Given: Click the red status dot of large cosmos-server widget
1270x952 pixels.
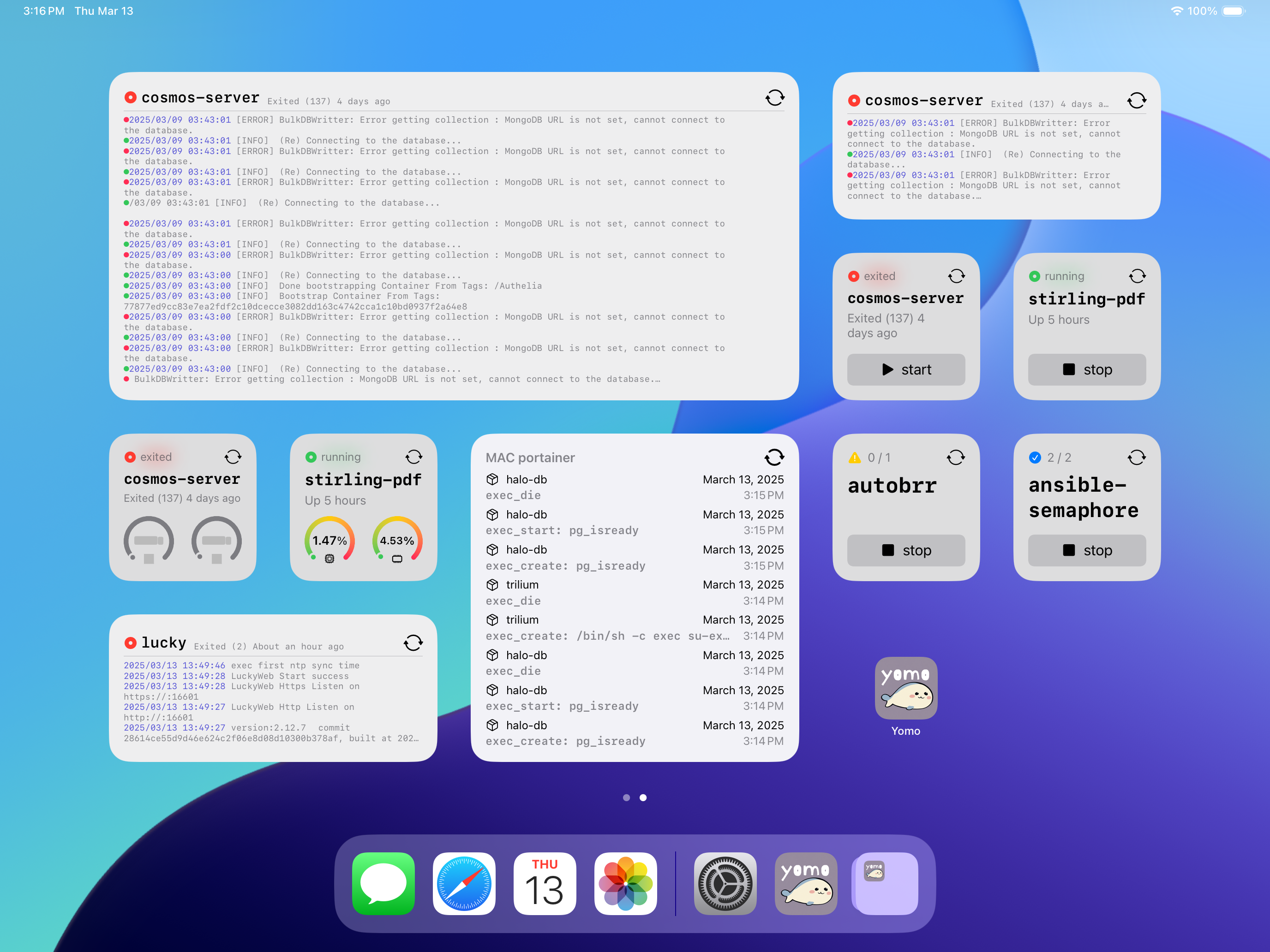Looking at the screenshot, I should tap(130, 98).
